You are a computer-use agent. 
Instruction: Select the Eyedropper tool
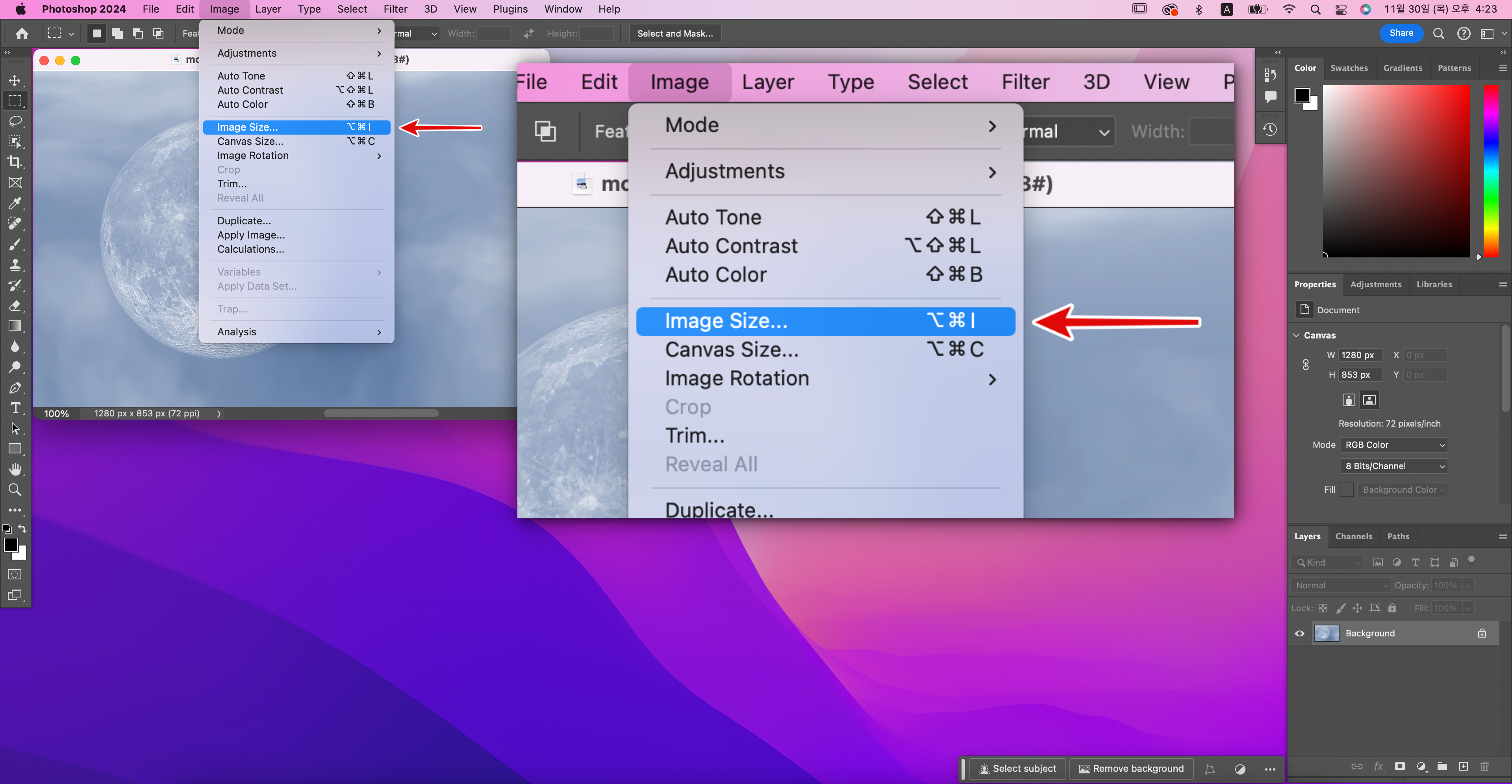[15, 203]
